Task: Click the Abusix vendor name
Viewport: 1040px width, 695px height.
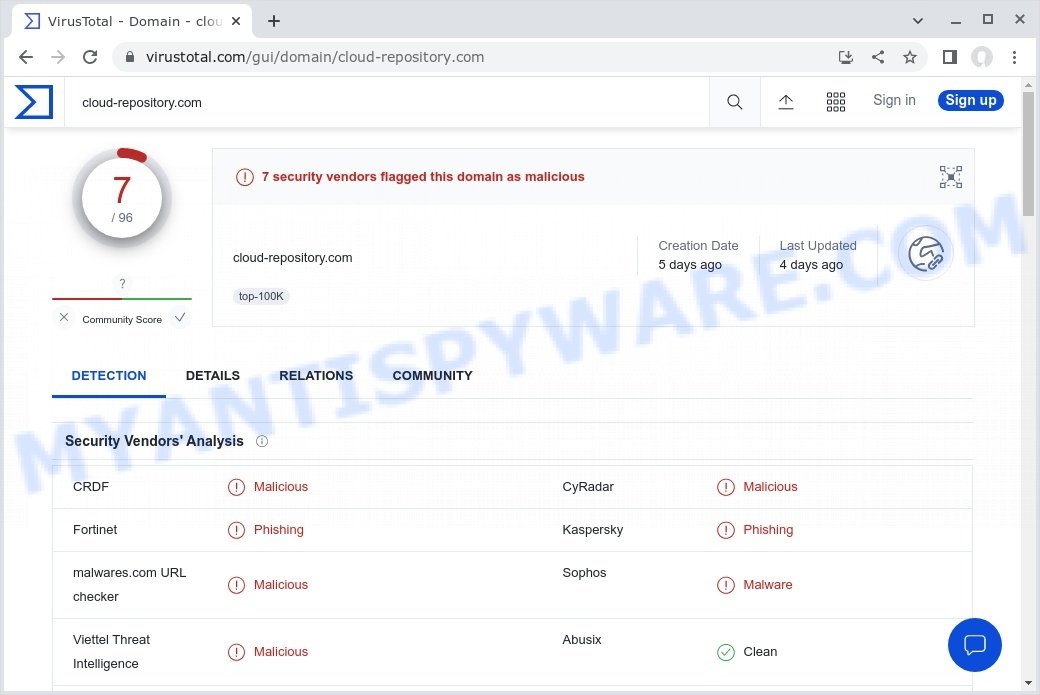Action: [x=582, y=640]
